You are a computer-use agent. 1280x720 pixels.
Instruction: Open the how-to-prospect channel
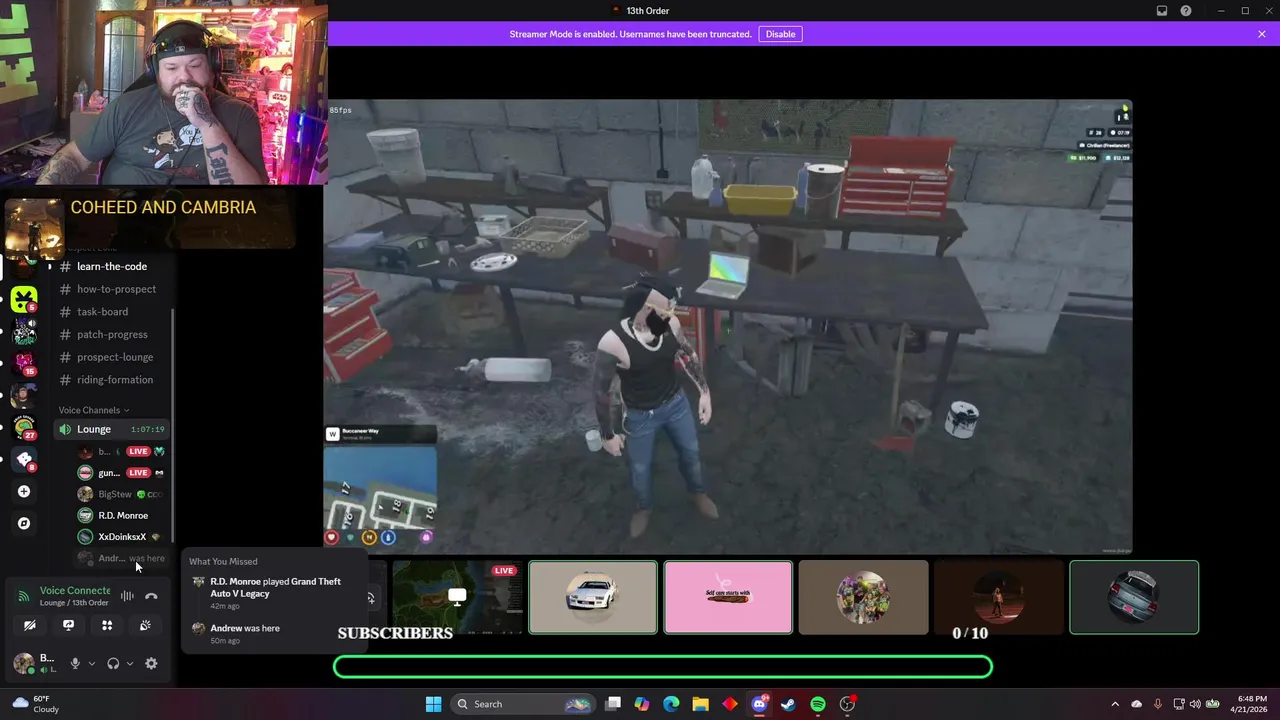[112, 289]
